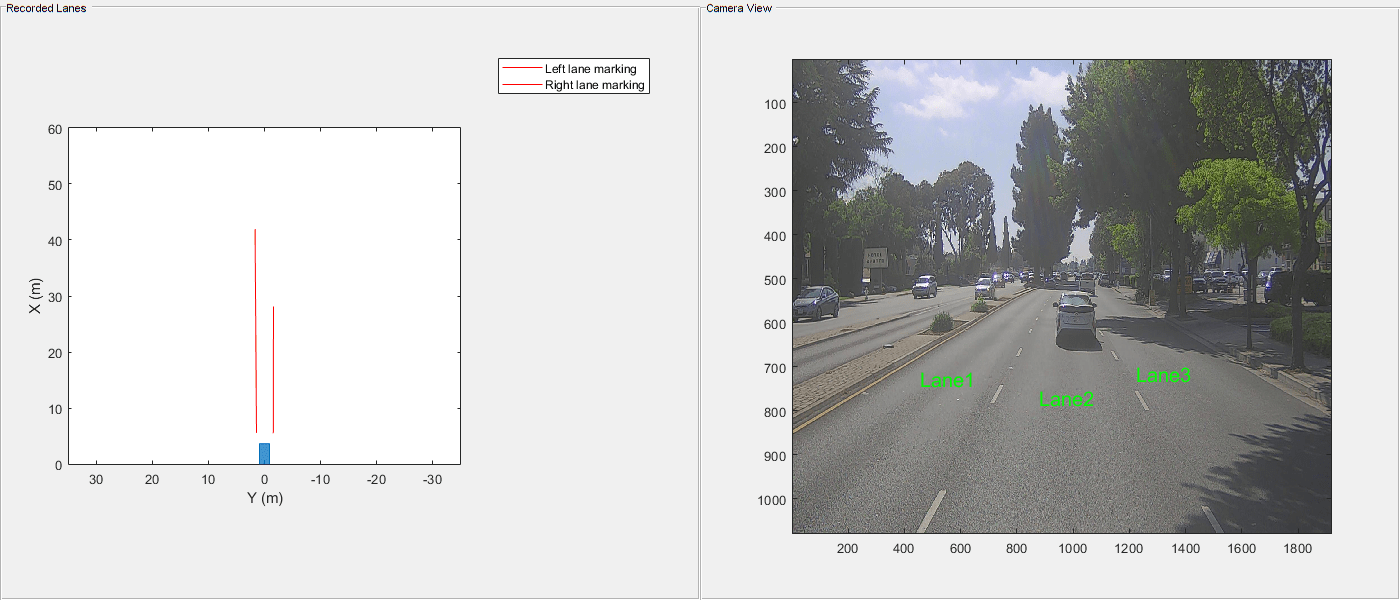Image resolution: width=1400 pixels, height=600 pixels.
Task: Open the legend box options
Action: pos(574,75)
